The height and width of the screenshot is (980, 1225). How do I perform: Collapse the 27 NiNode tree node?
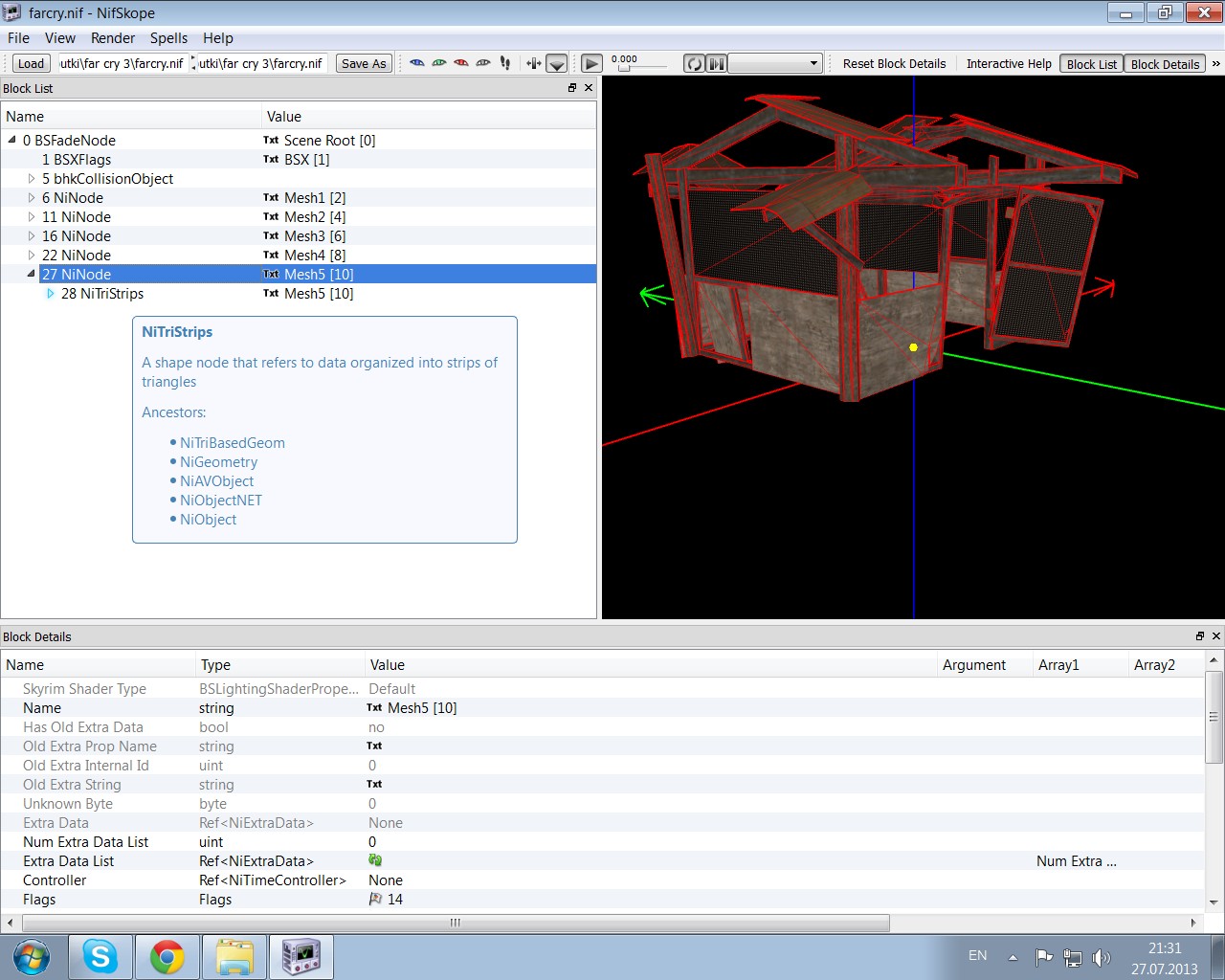[32, 274]
